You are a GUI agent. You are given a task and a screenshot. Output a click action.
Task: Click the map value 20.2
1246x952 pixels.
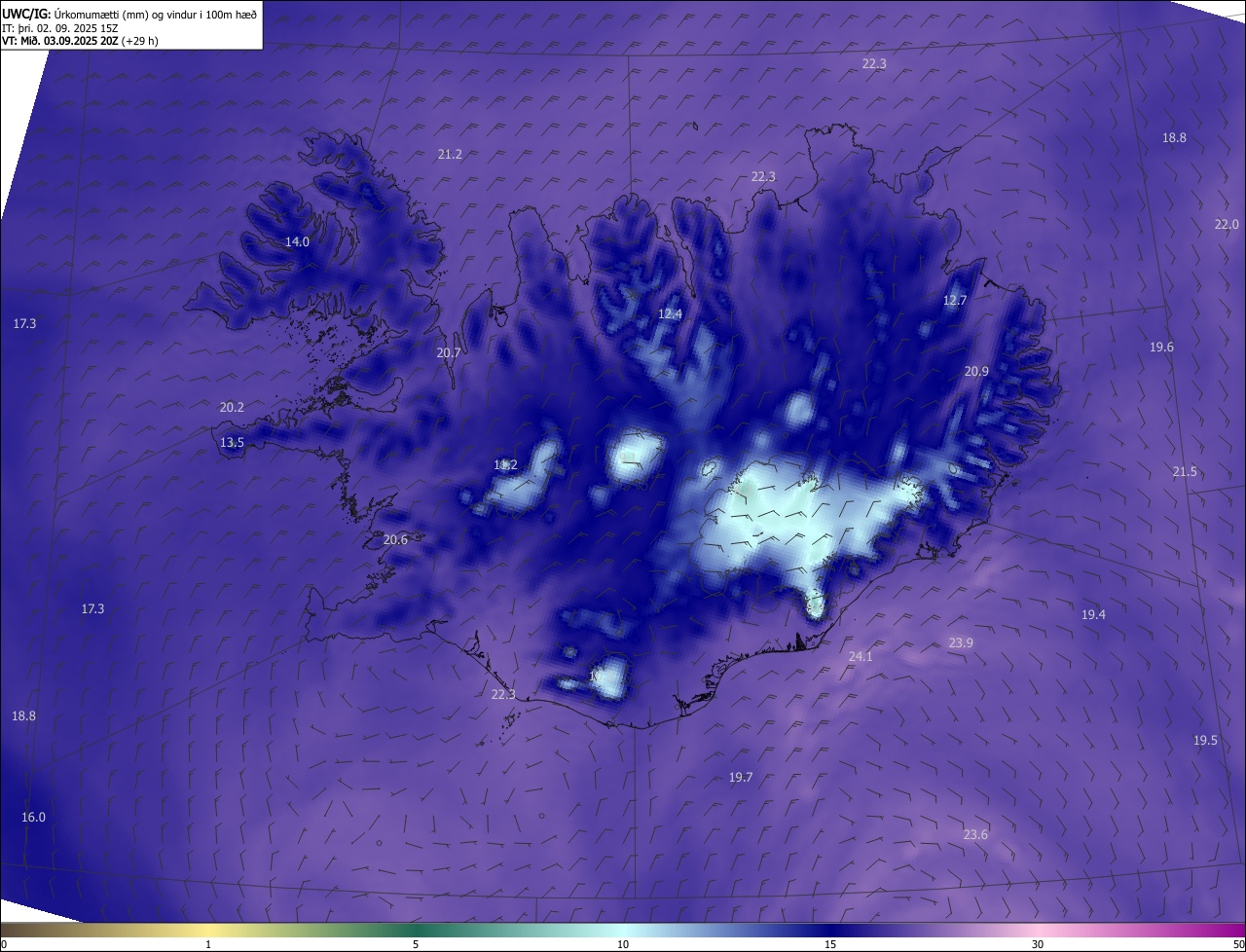point(232,407)
